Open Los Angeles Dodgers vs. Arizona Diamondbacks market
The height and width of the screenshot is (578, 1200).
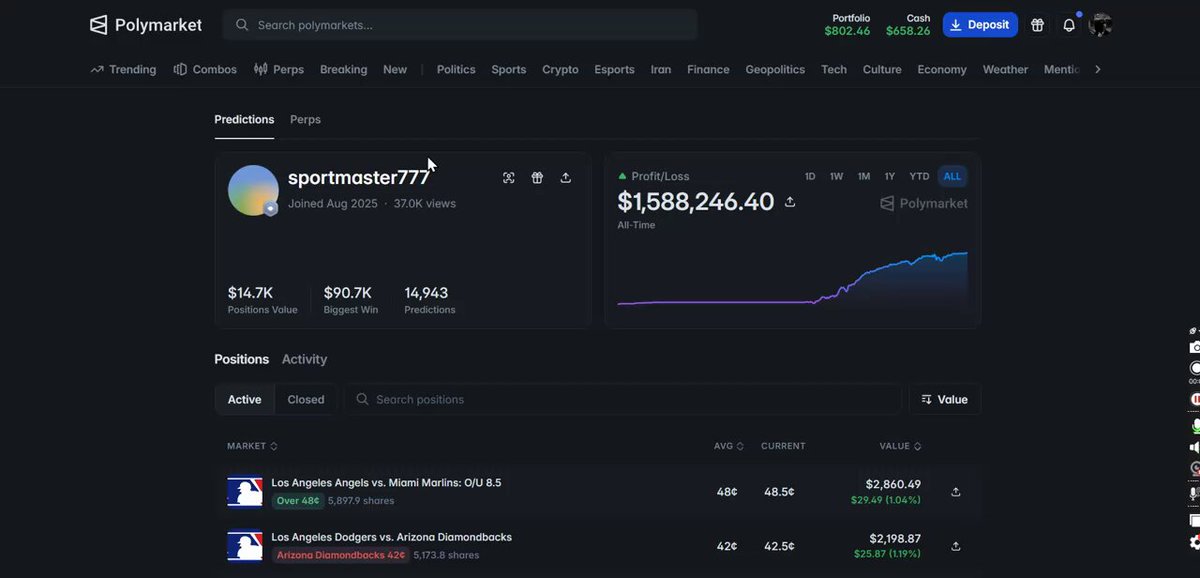tap(391, 537)
